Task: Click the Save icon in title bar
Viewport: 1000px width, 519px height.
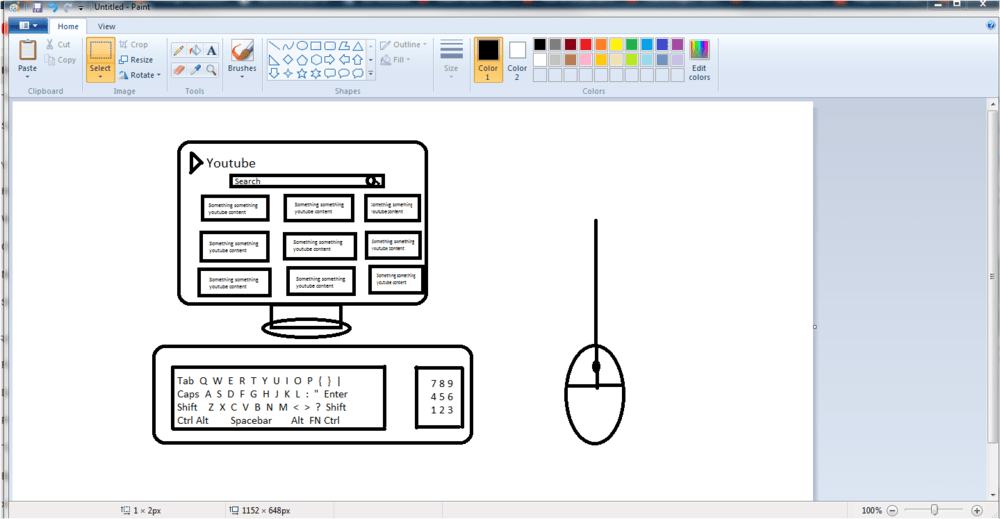Action: (37, 7)
